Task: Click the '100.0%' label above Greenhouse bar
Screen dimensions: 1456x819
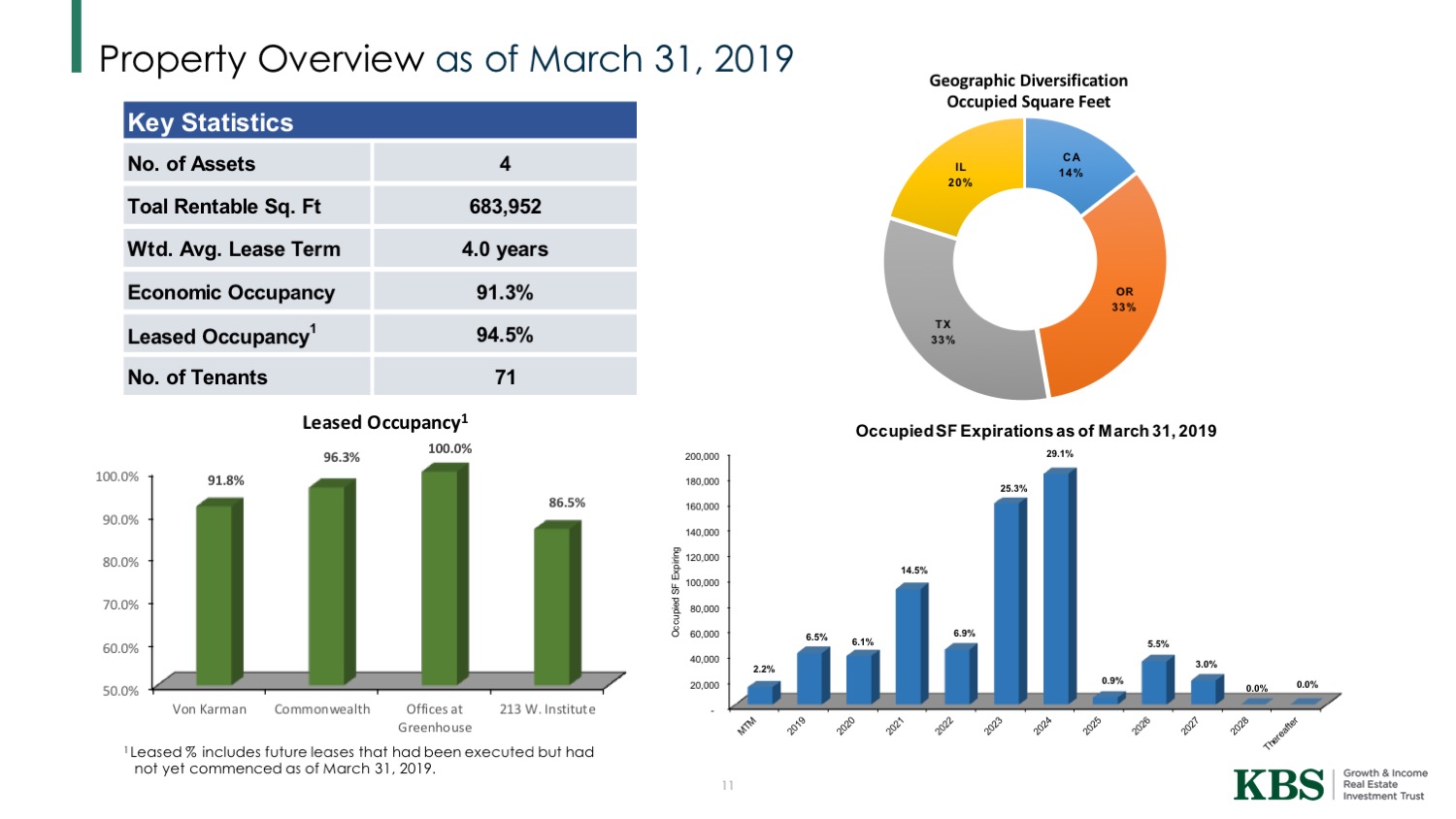Action: click(x=449, y=448)
